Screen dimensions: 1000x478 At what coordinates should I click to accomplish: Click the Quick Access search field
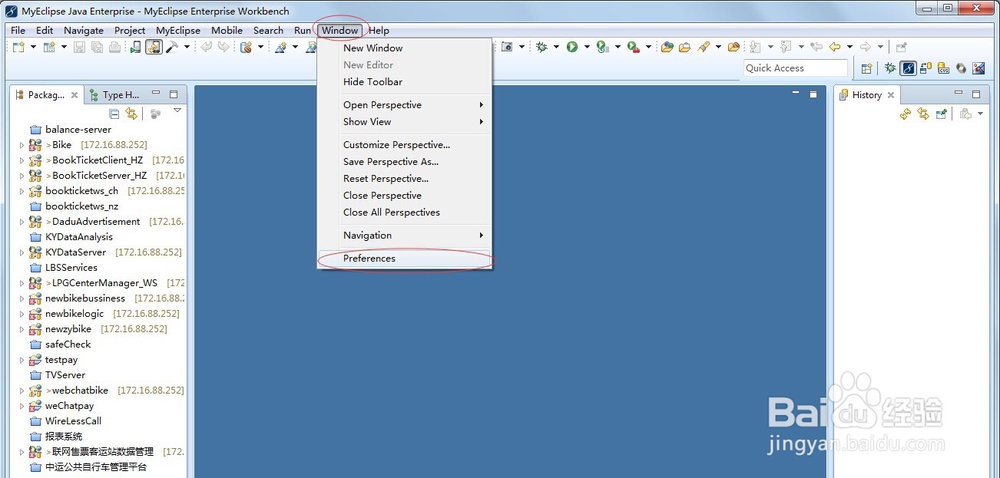(795, 68)
